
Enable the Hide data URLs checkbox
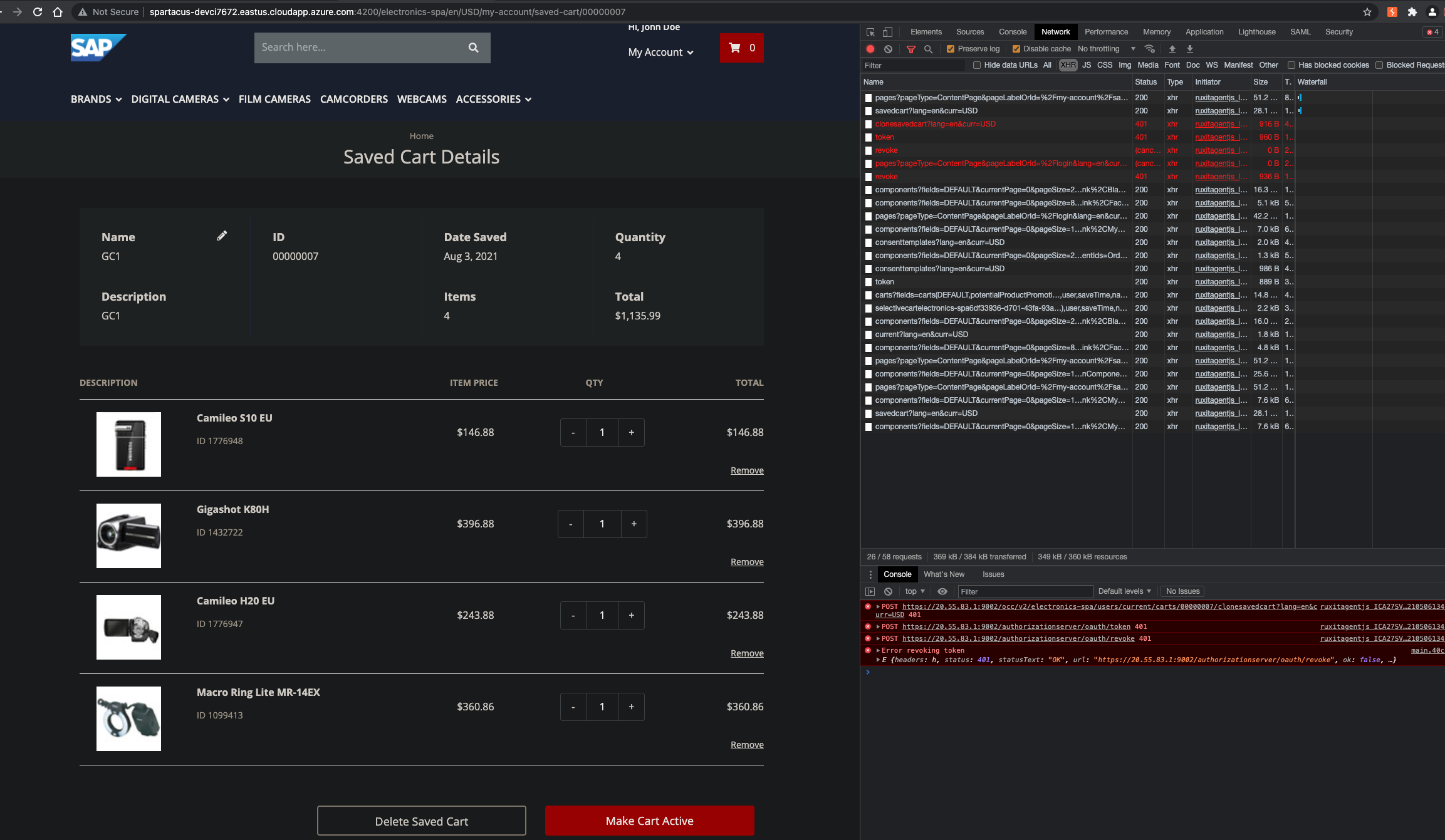(977, 65)
